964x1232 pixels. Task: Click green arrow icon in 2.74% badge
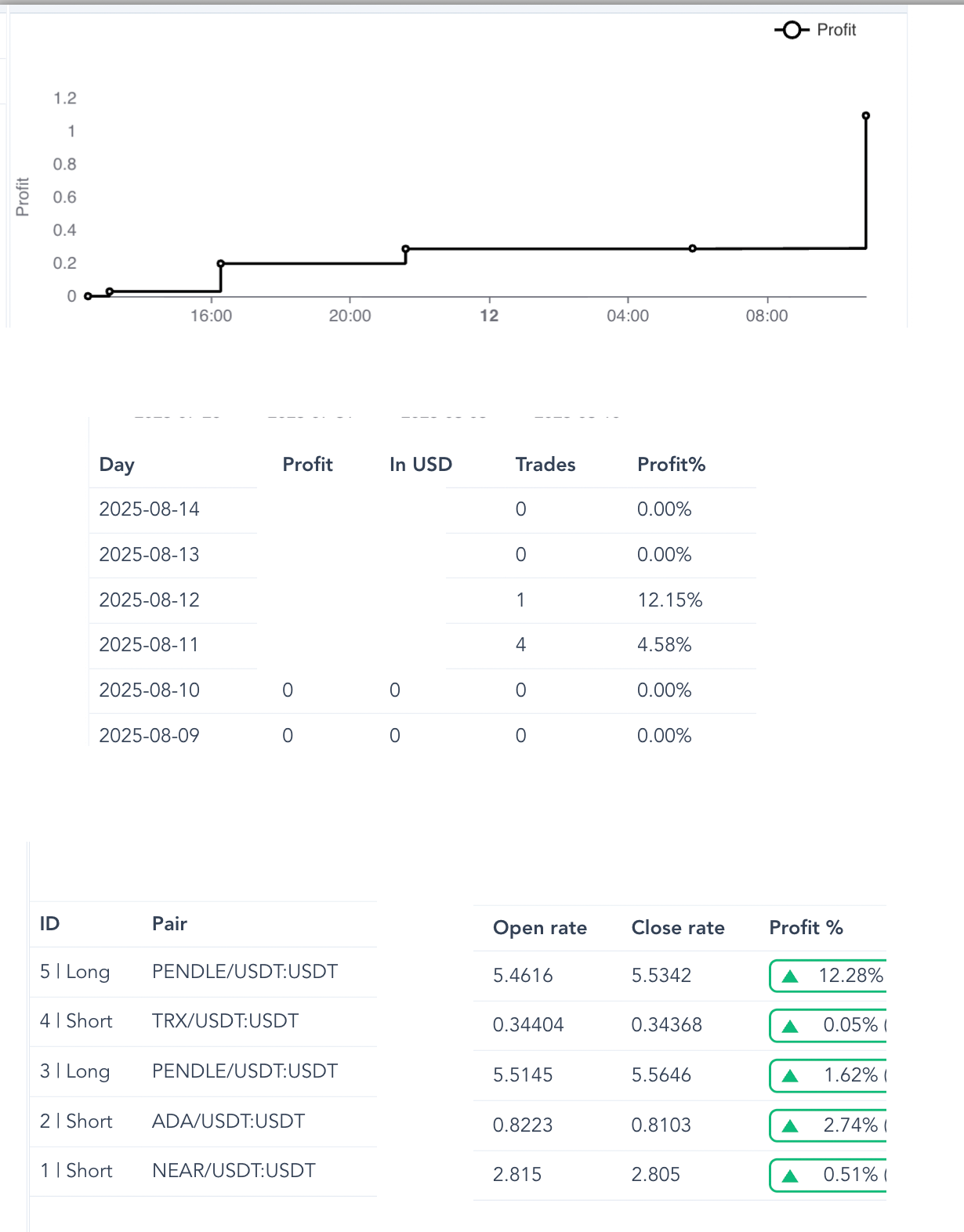(790, 1126)
